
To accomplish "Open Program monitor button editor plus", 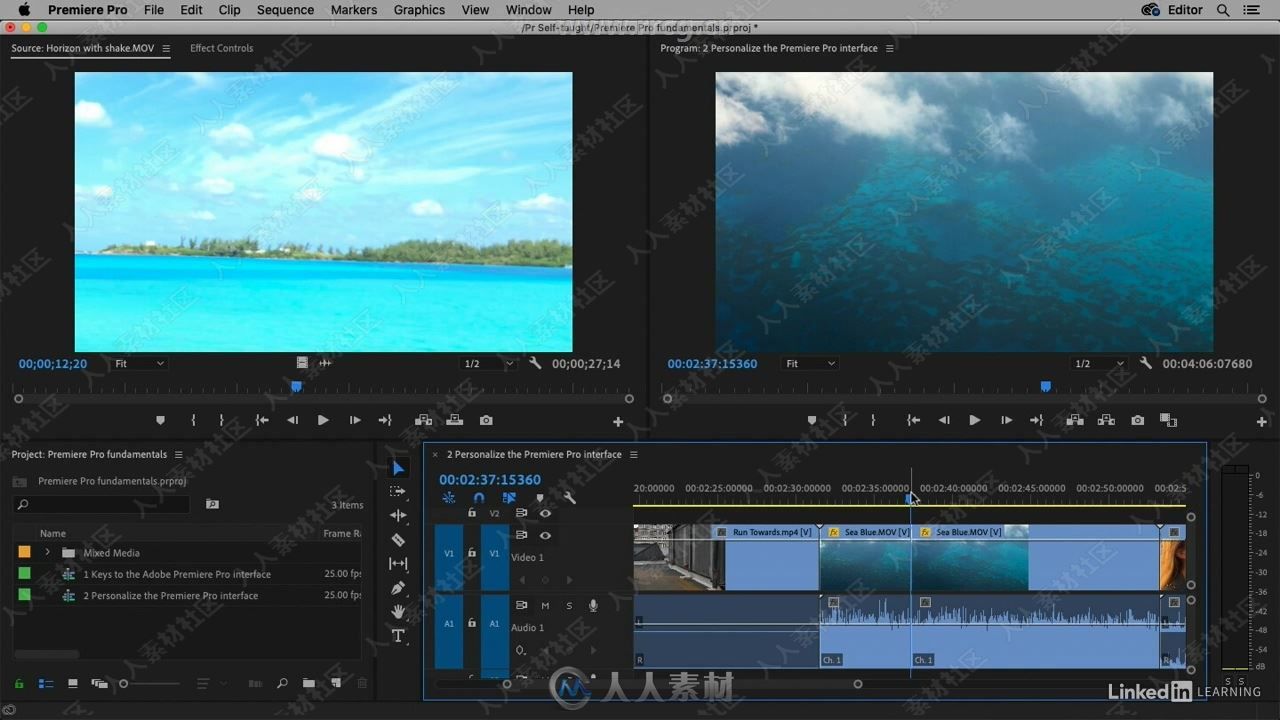I will click(x=1262, y=422).
